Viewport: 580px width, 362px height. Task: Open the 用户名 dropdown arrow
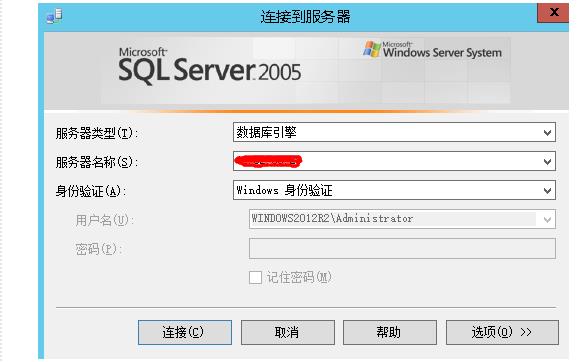pos(547,219)
